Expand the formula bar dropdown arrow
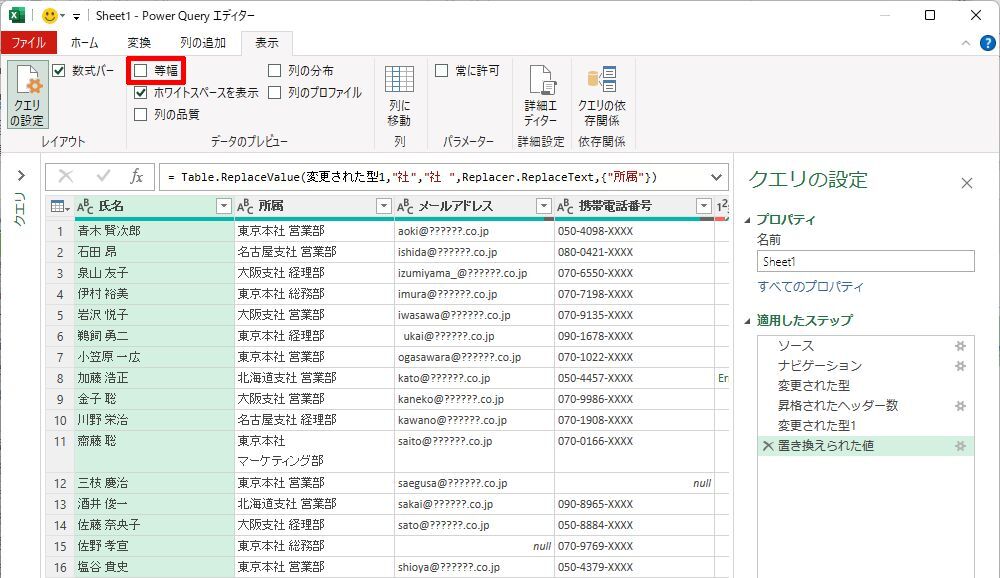 (x=716, y=176)
